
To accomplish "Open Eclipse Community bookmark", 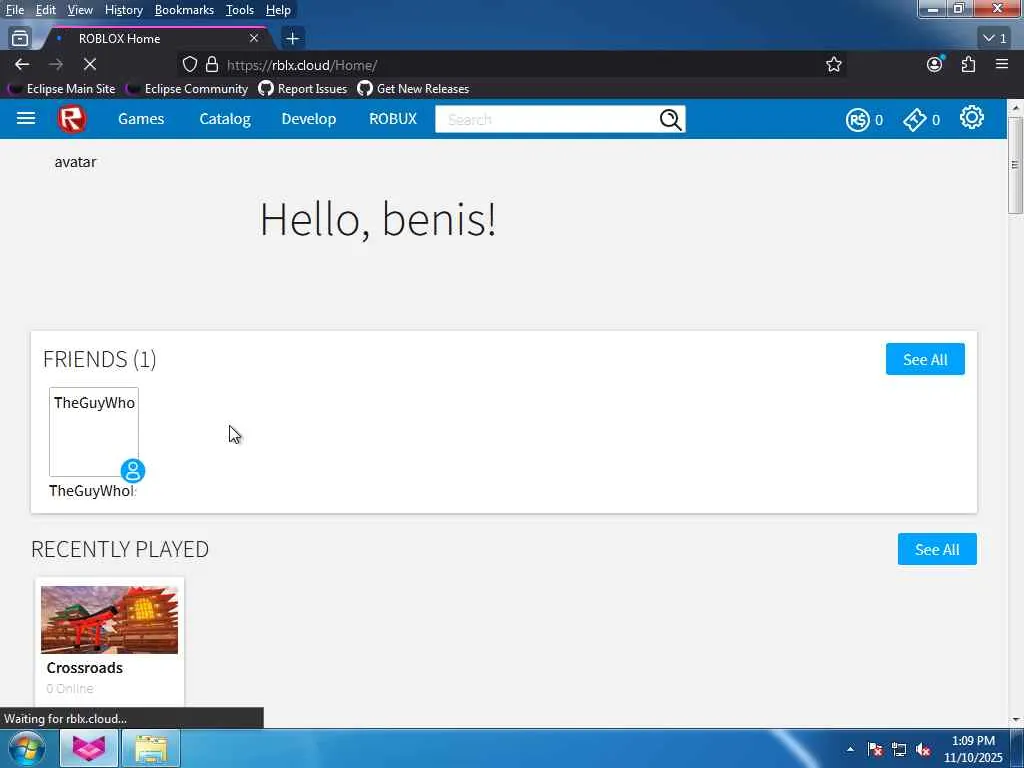I will [188, 89].
